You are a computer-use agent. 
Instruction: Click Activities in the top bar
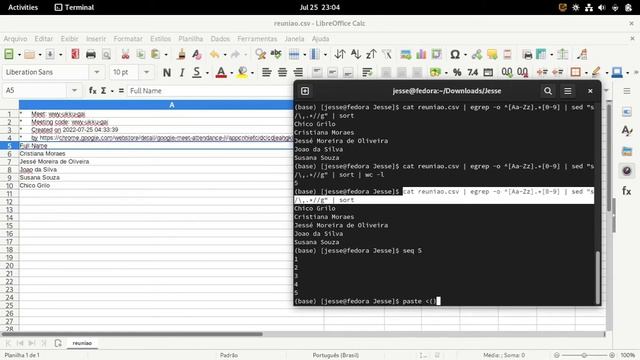pos(23,7)
